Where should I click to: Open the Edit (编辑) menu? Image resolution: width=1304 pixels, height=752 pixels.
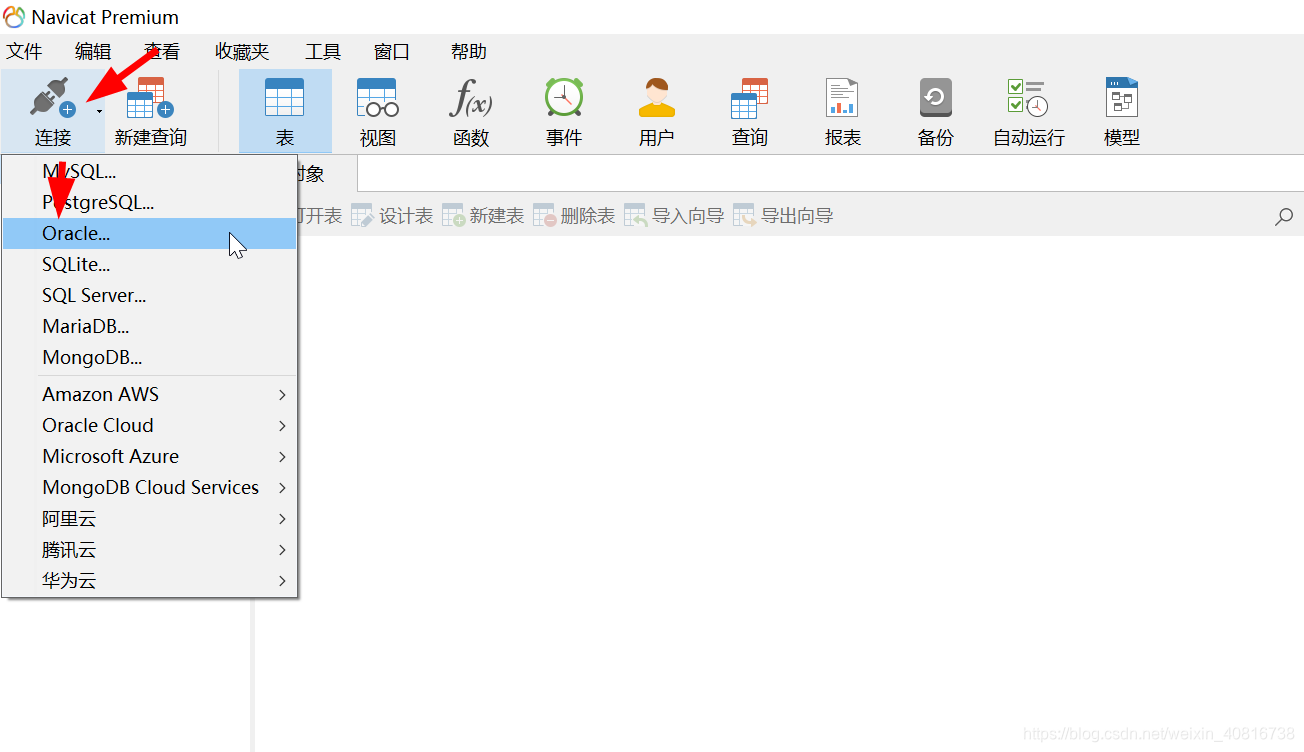(93, 52)
